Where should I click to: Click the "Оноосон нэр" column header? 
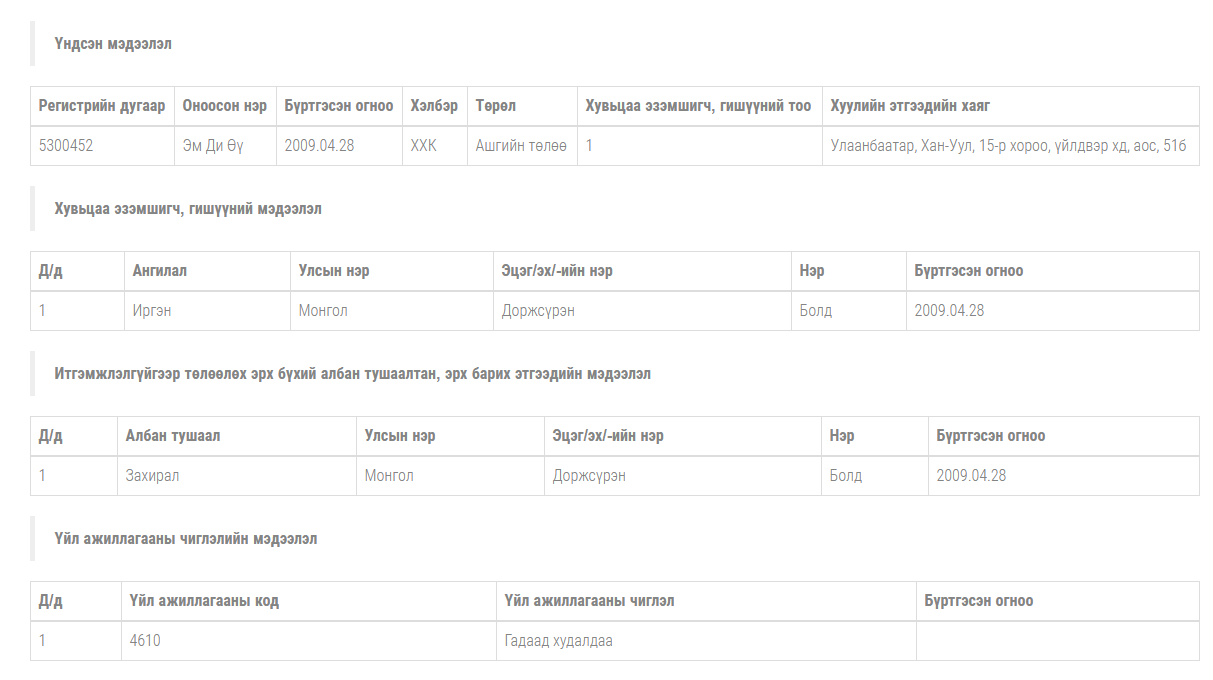[x=225, y=106]
